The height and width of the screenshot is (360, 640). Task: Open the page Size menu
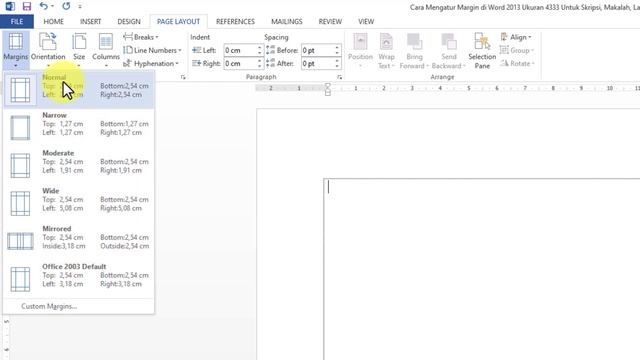[x=79, y=50]
